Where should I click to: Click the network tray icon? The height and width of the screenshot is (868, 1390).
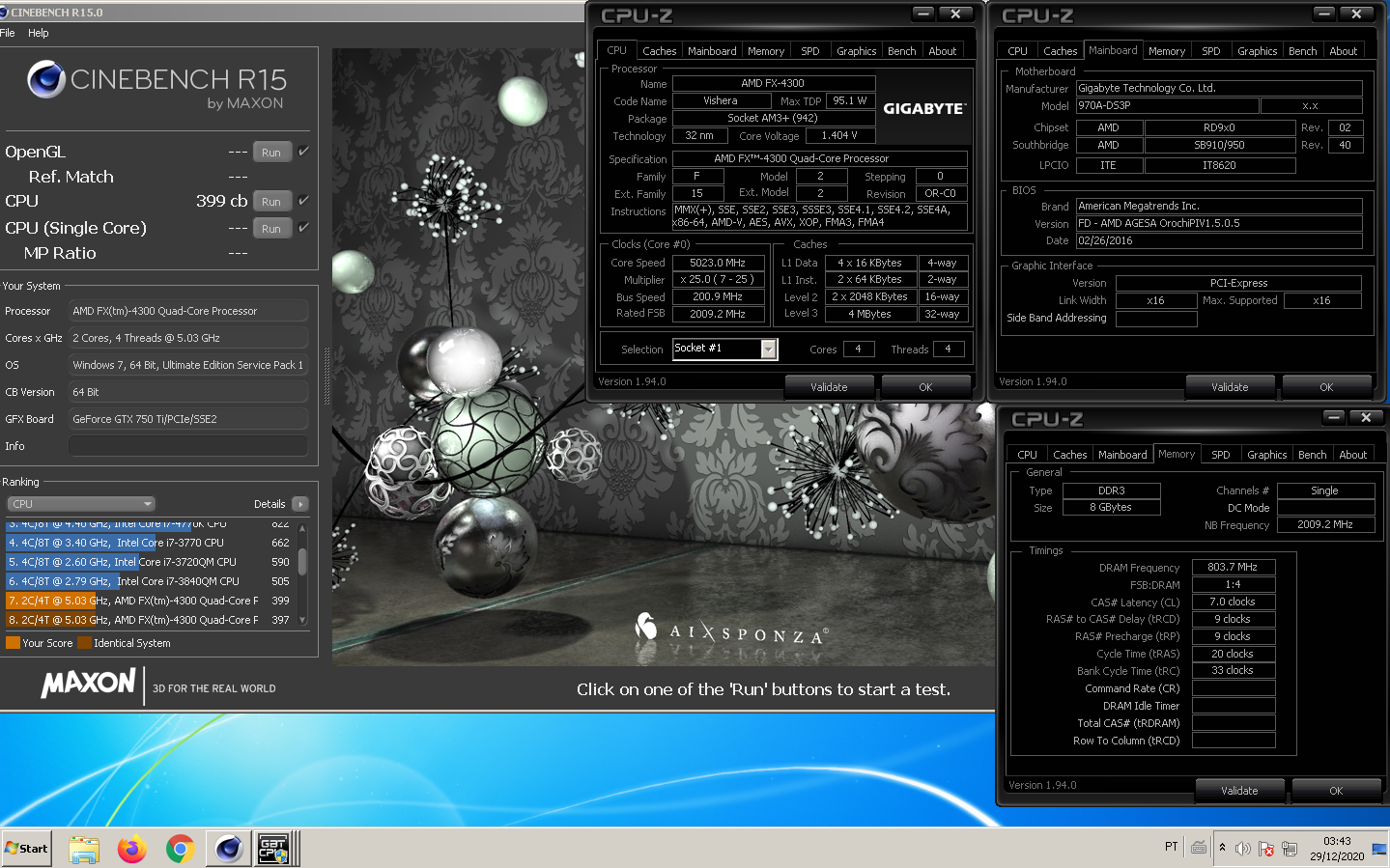[1289, 849]
